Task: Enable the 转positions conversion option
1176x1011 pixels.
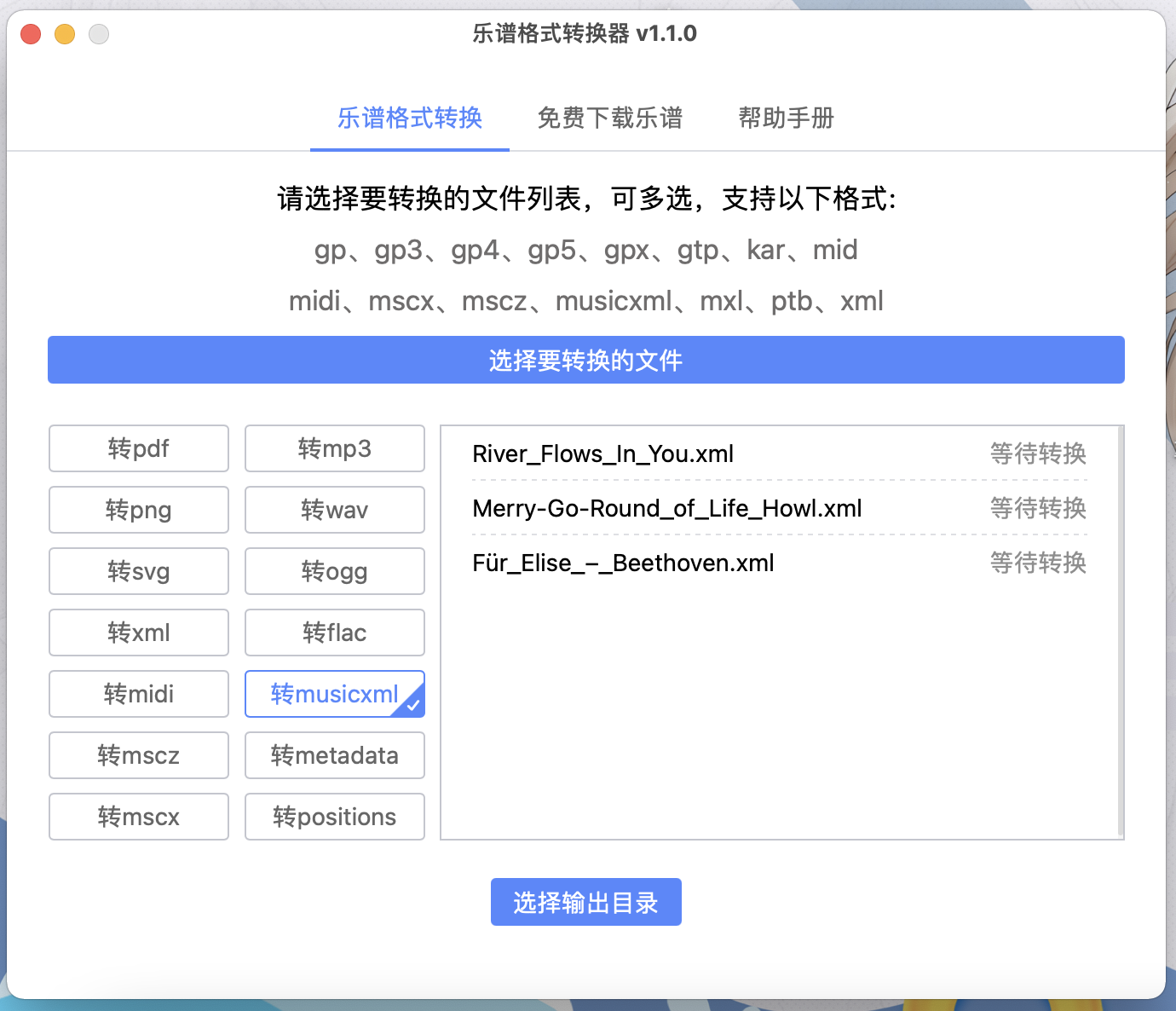Action: coord(334,816)
